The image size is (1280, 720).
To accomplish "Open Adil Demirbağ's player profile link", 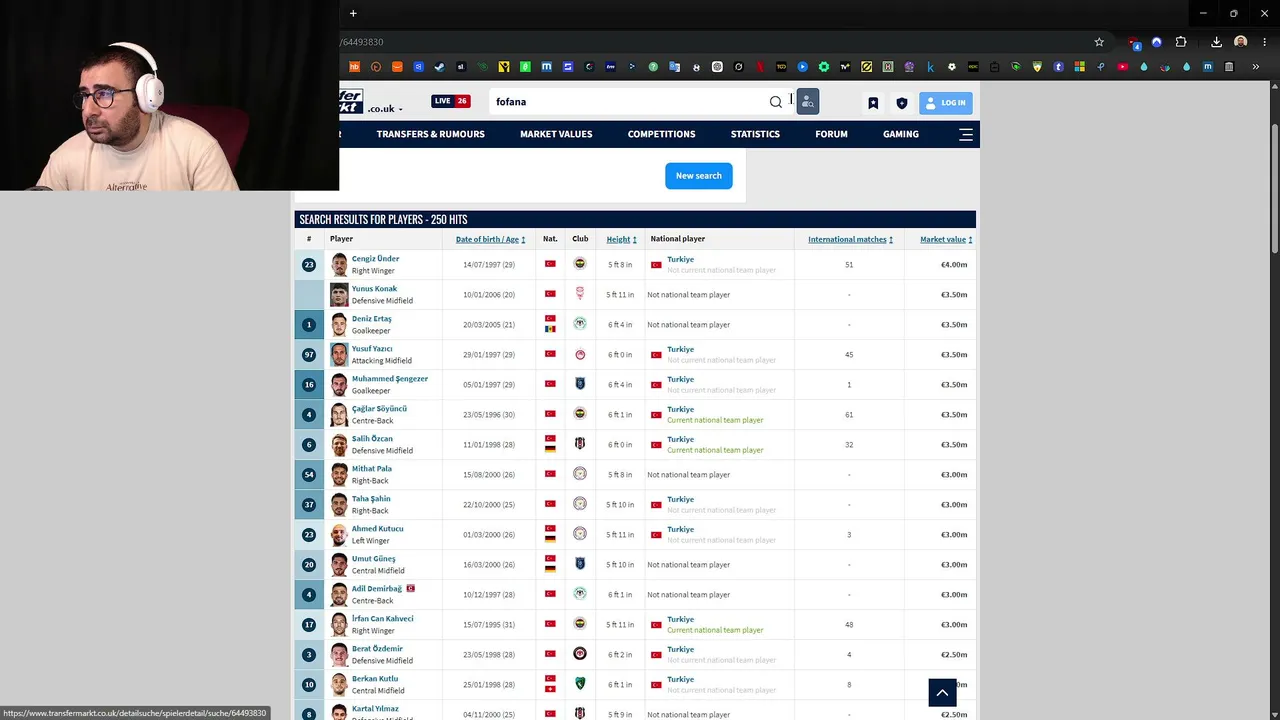I will [x=376, y=589].
